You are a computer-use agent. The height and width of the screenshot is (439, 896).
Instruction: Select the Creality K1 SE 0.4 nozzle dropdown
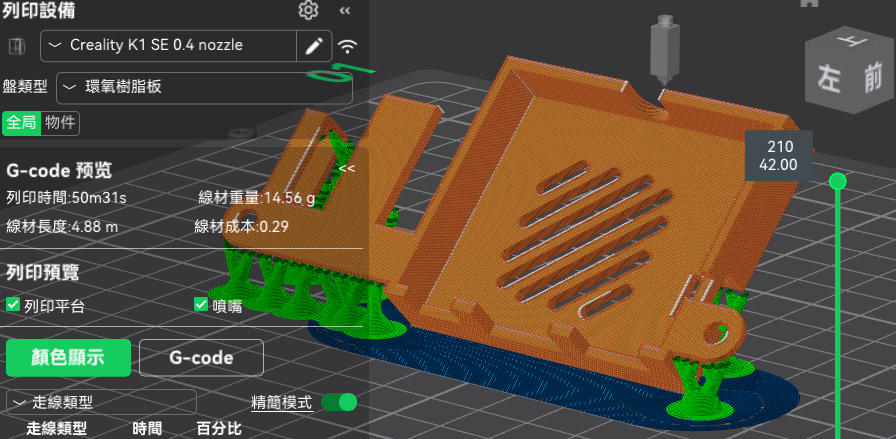coord(169,46)
